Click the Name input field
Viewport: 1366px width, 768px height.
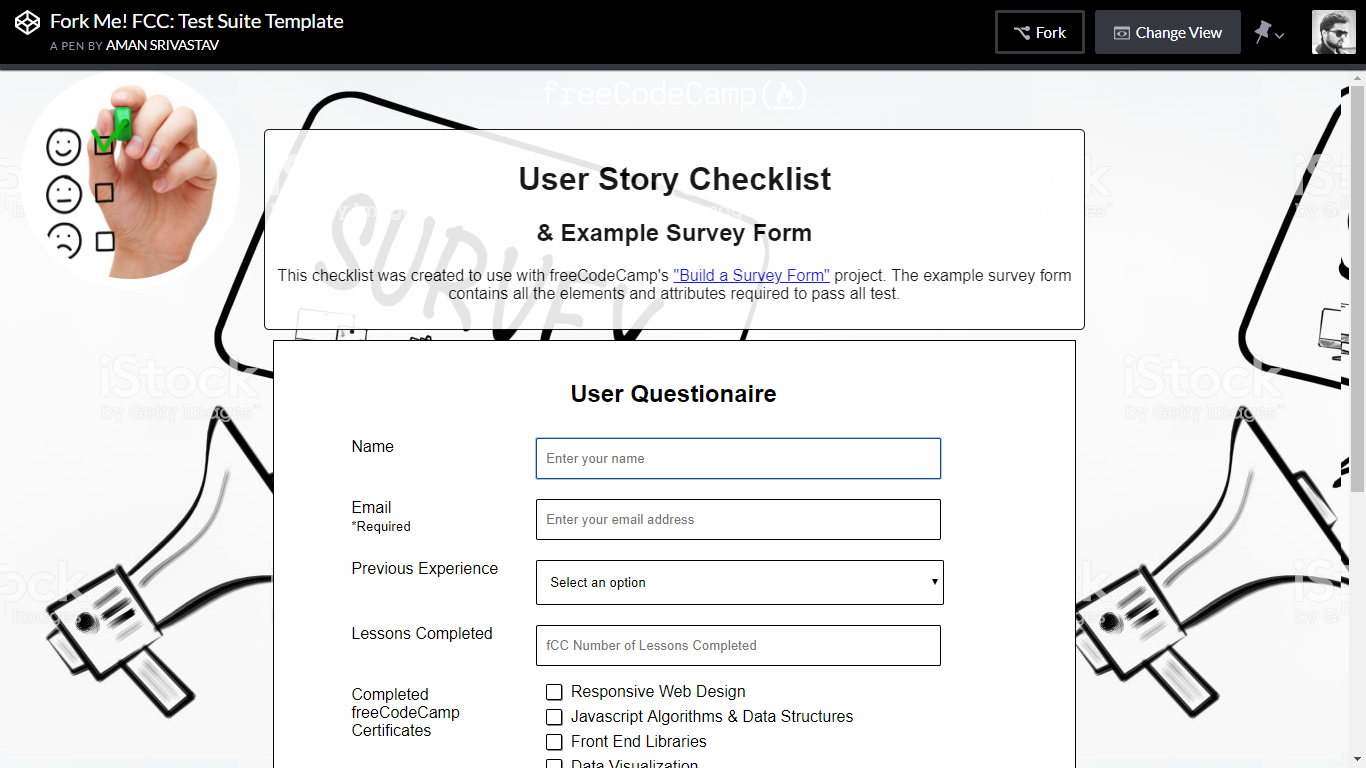(x=738, y=458)
